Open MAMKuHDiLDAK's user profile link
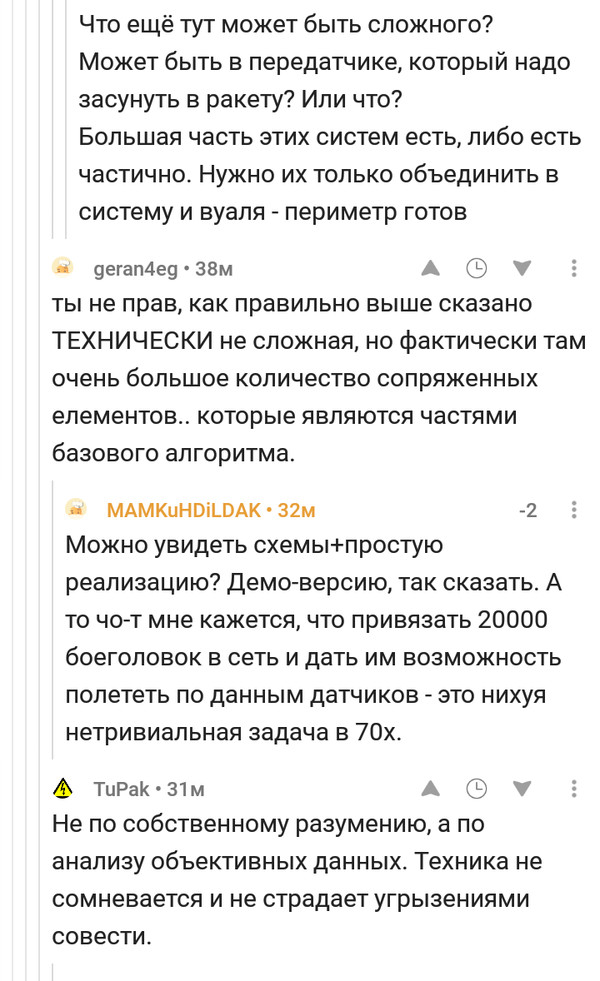 pos(183,510)
